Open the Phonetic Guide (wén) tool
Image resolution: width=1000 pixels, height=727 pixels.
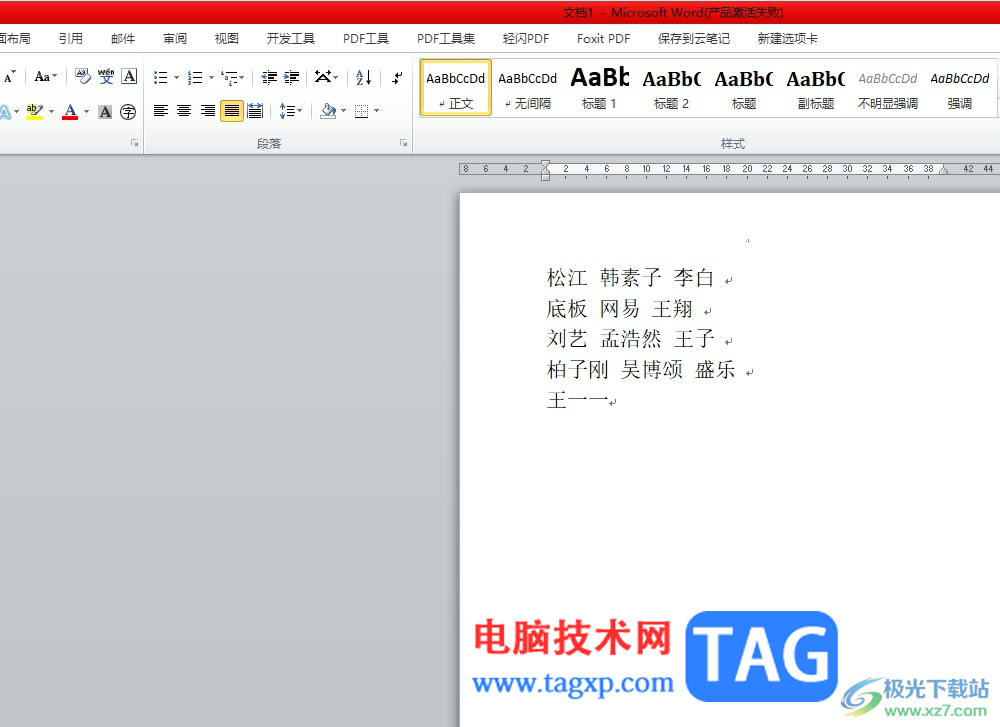(106, 77)
